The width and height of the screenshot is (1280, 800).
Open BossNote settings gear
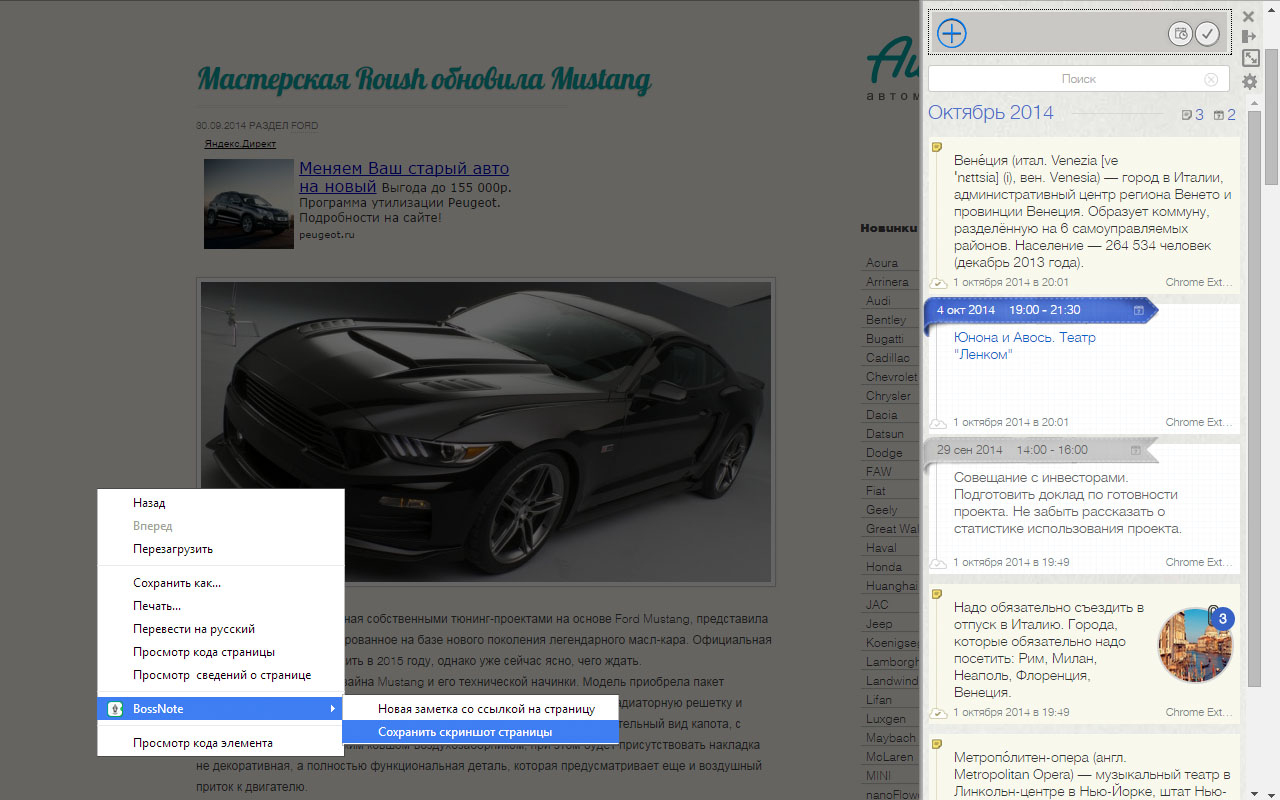tap(1250, 82)
